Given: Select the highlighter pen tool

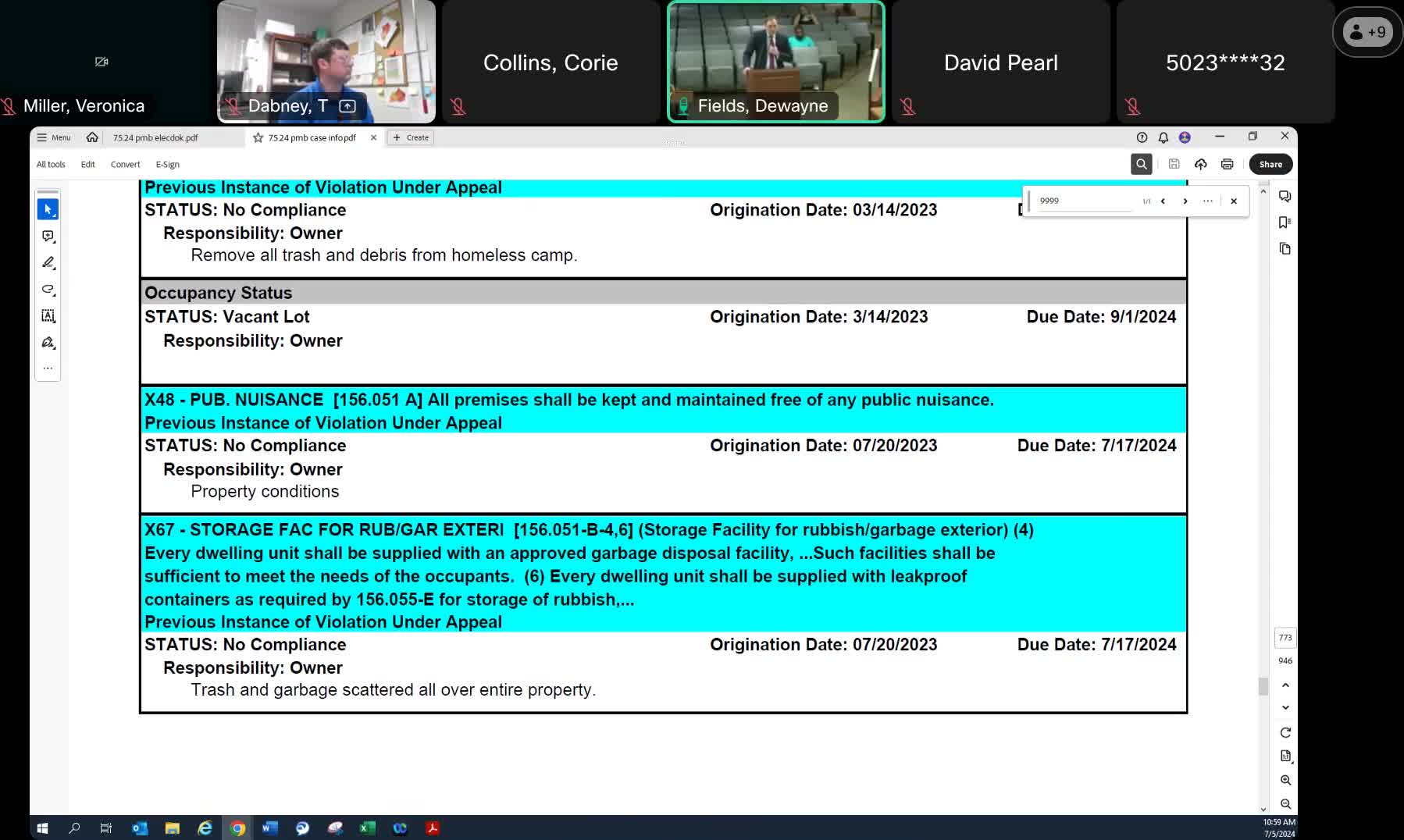Looking at the screenshot, I should (x=48, y=262).
